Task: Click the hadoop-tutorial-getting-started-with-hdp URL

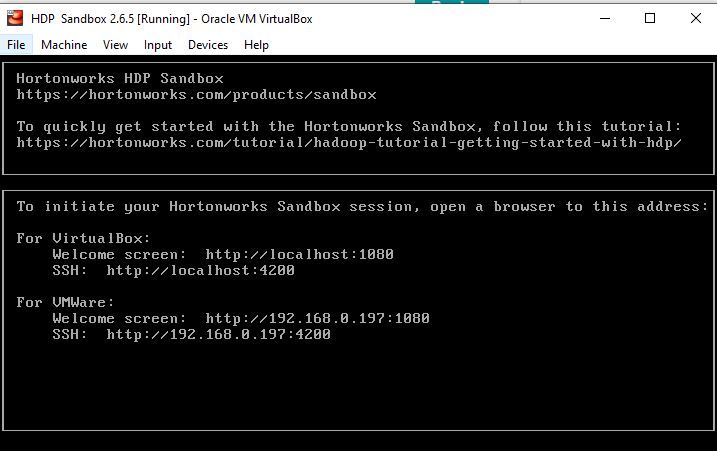Action: pyautogui.click(x=349, y=143)
